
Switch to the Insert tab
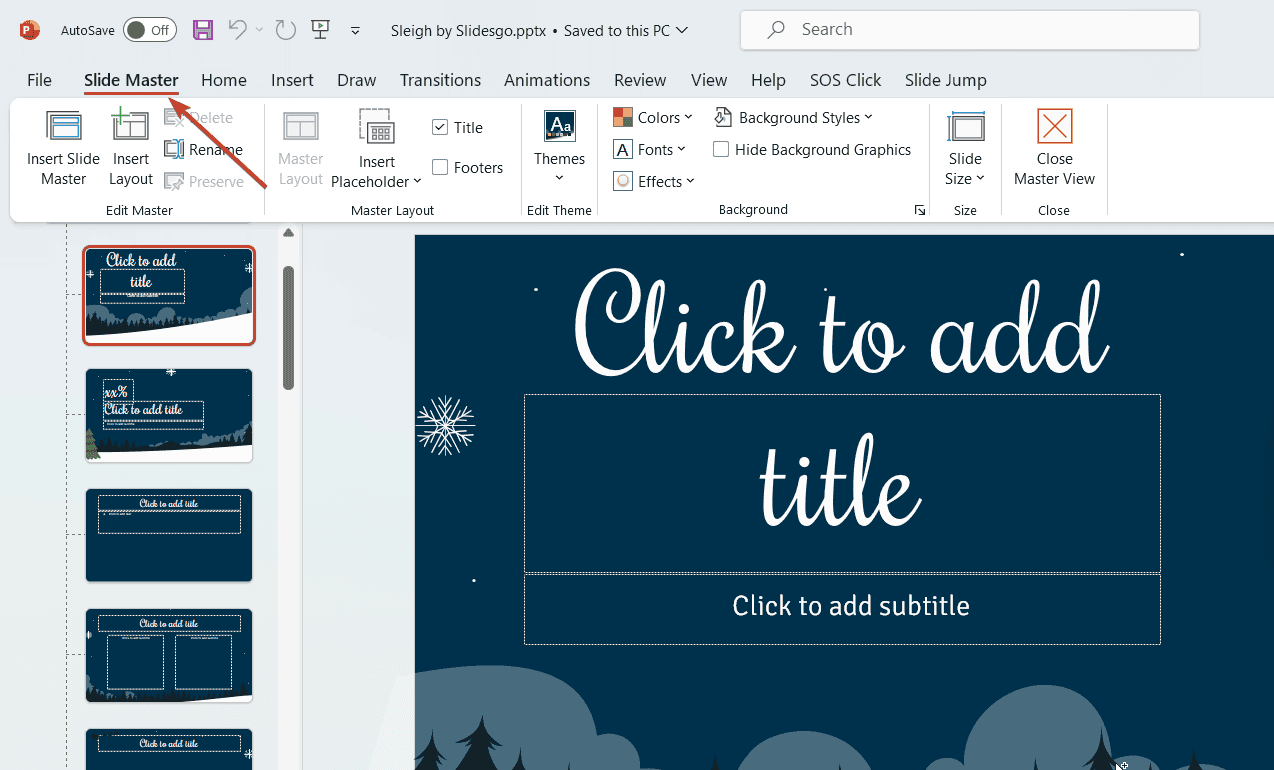pyautogui.click(x=292, y=80)
